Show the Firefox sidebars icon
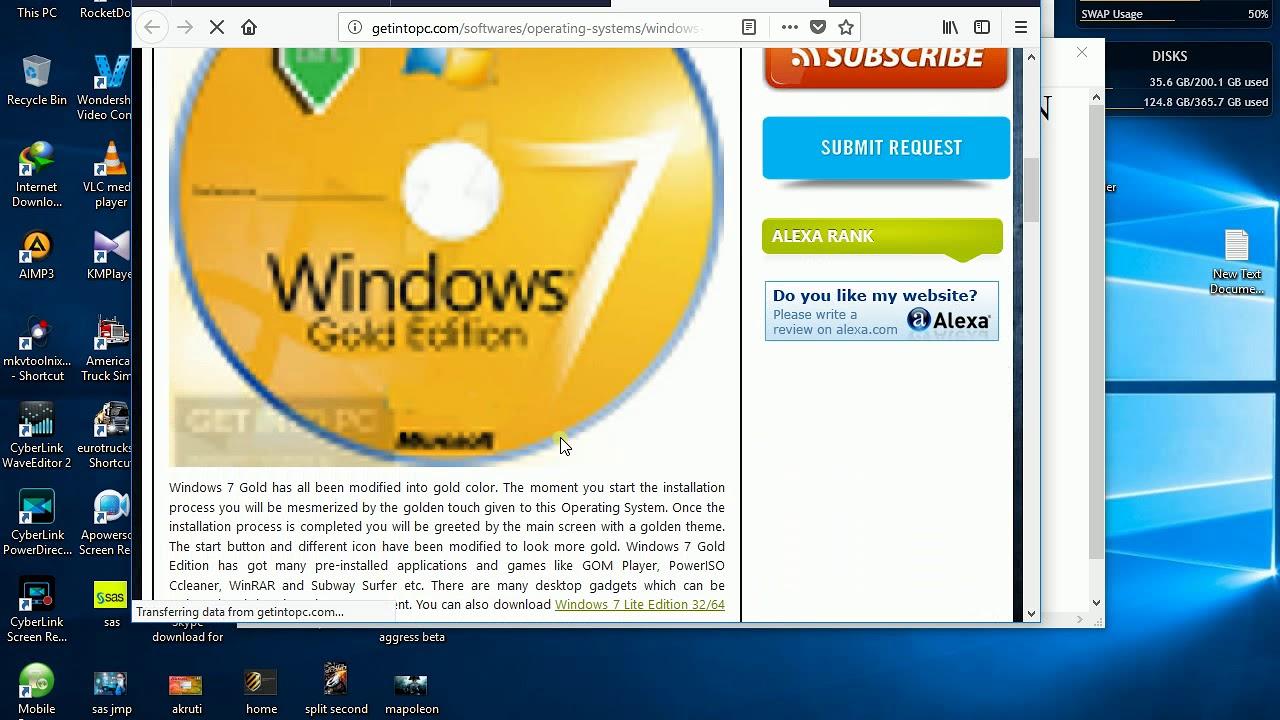Screen dimensions: 1280x720 [982, 28]
